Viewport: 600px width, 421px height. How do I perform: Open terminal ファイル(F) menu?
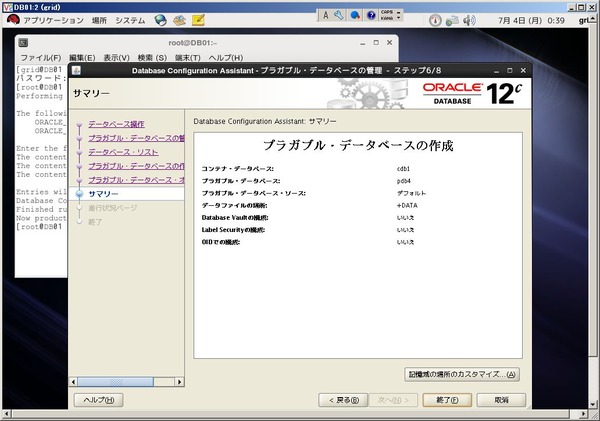coord(41,57)
